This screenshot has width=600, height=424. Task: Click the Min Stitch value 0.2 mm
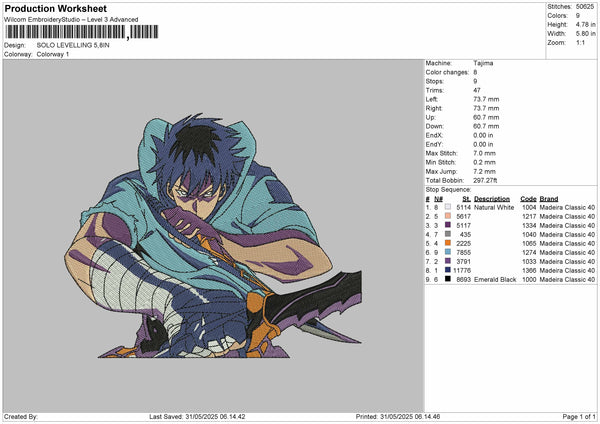click(484, 162)
